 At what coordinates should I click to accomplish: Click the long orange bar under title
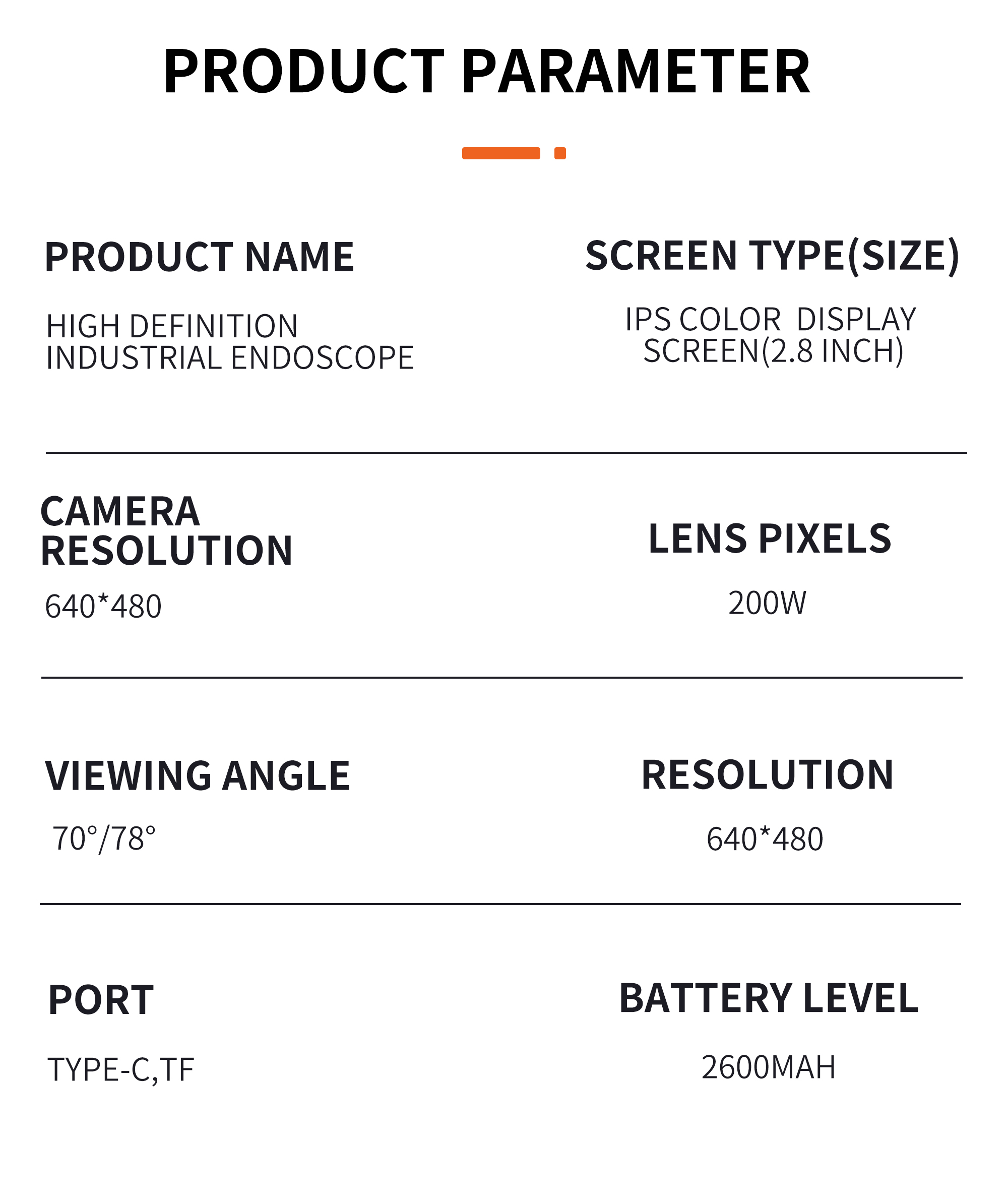click(x=501, y=153)
